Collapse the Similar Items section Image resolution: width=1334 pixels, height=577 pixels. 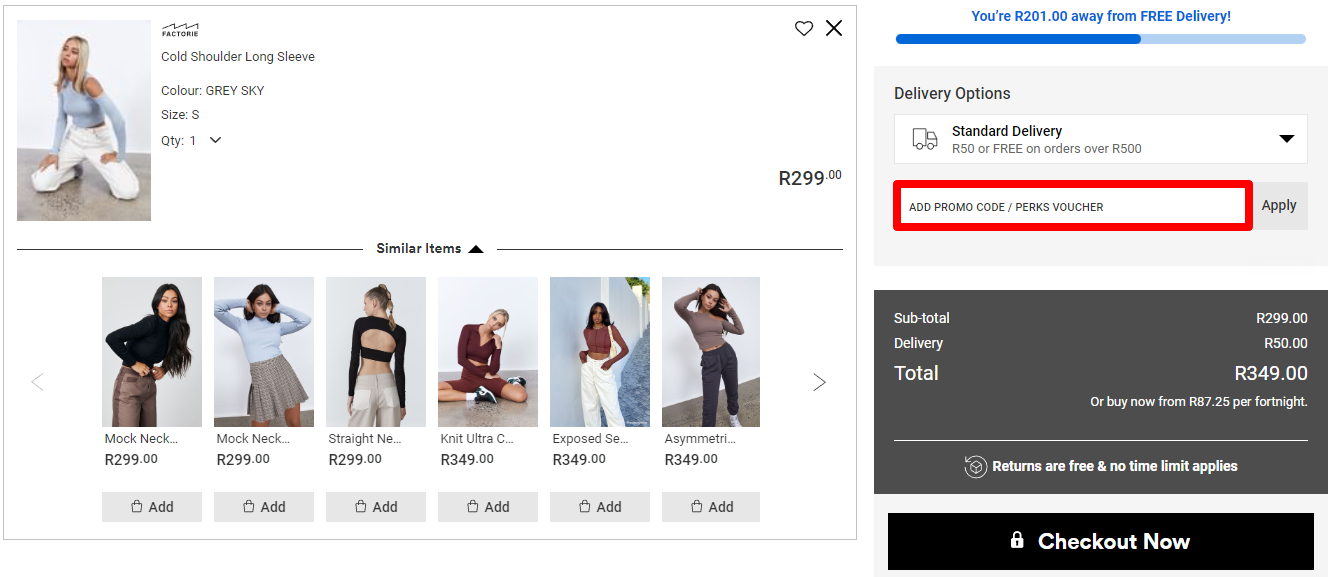(x=476, y=249)
